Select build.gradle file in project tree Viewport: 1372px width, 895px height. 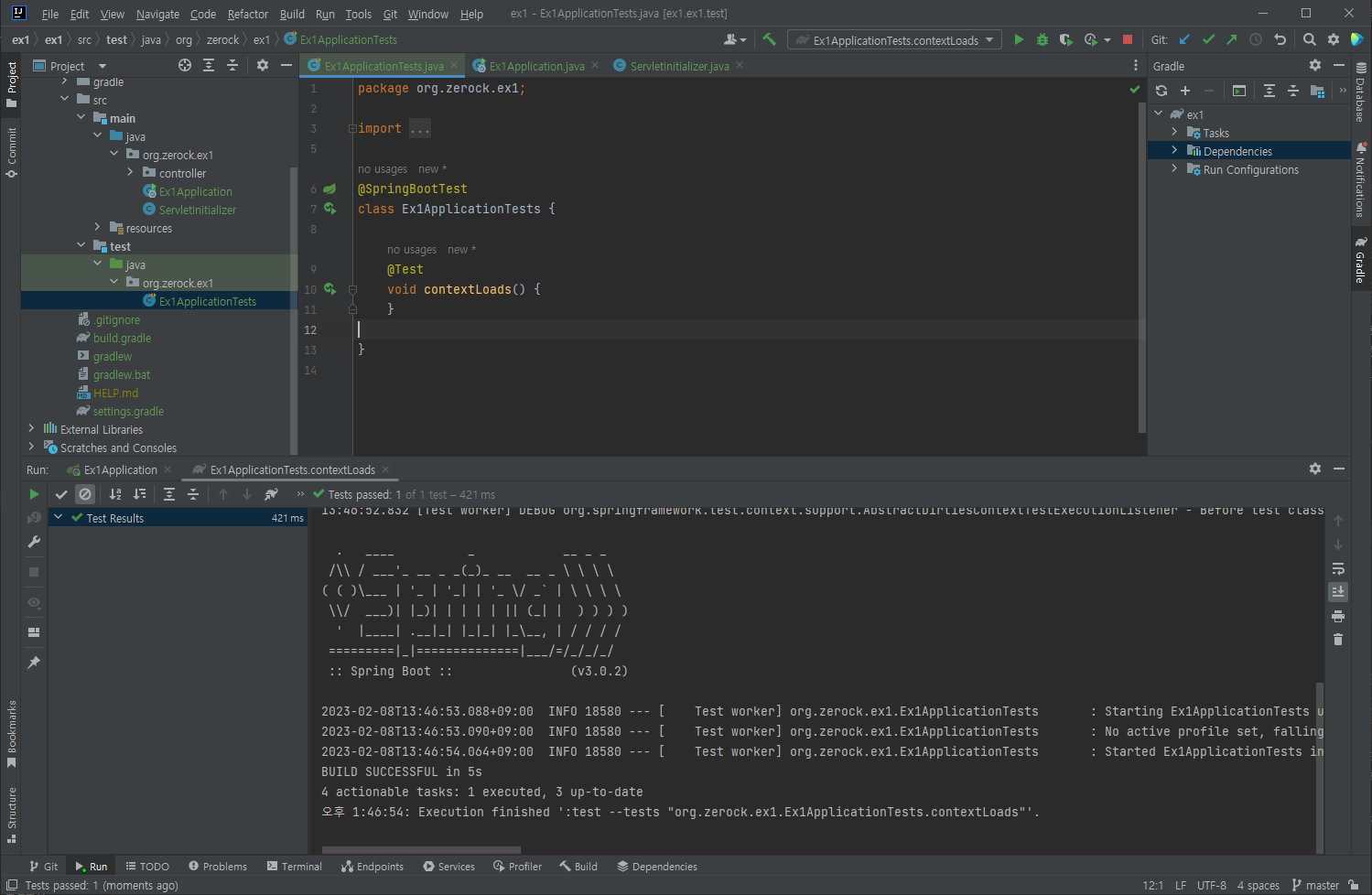click(122, 338)
